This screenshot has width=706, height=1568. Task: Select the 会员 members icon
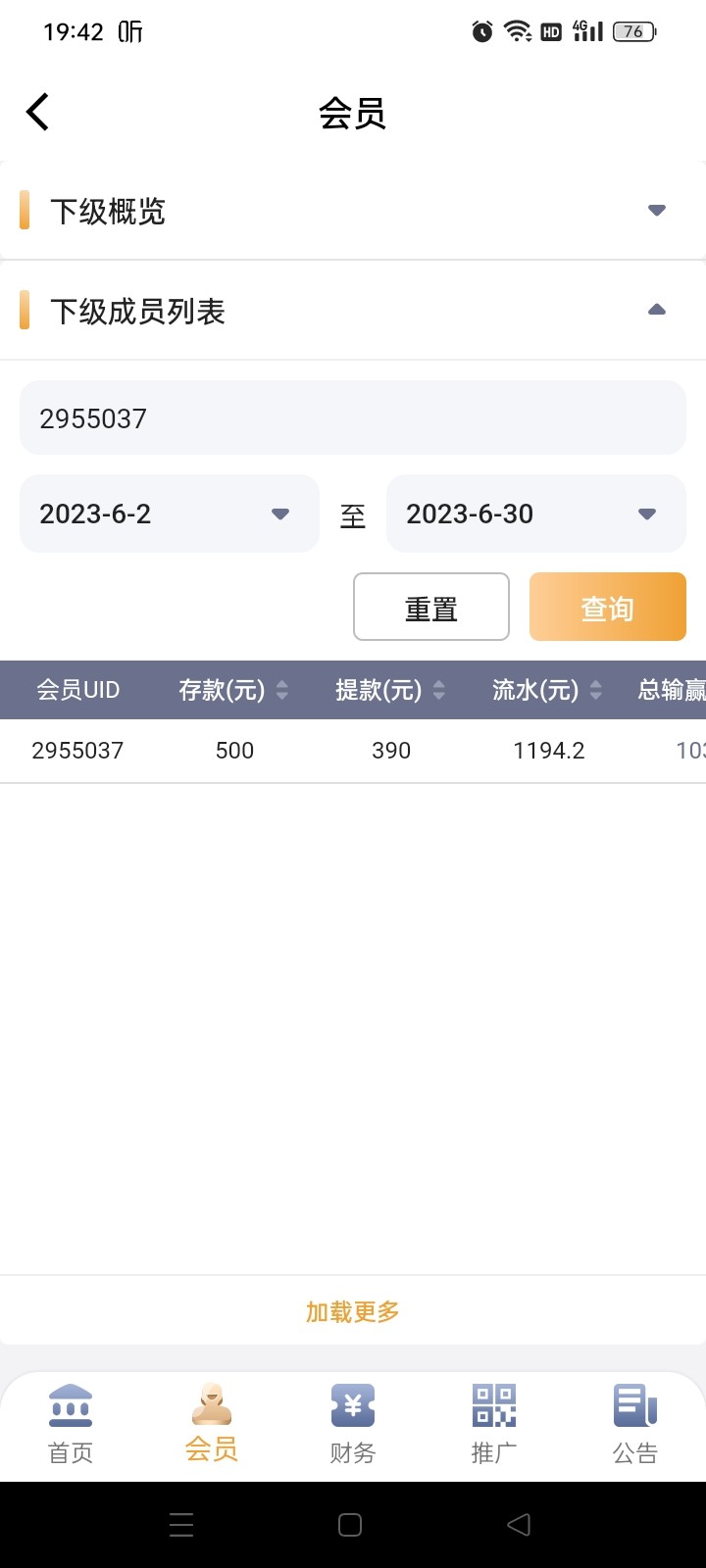212,1406
